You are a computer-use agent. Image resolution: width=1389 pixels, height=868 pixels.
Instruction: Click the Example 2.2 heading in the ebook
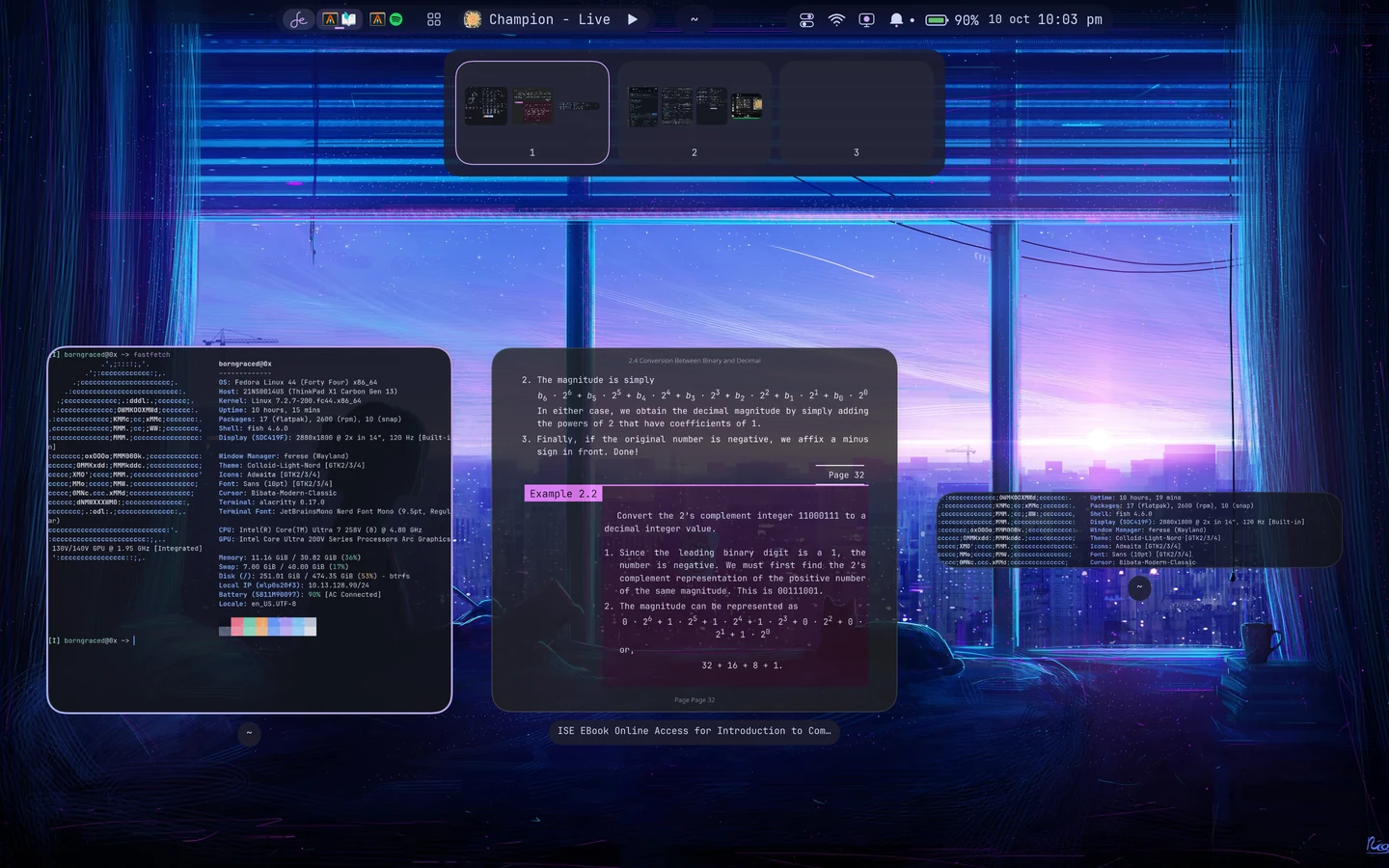pyautogui.click(x=563, y=493)
